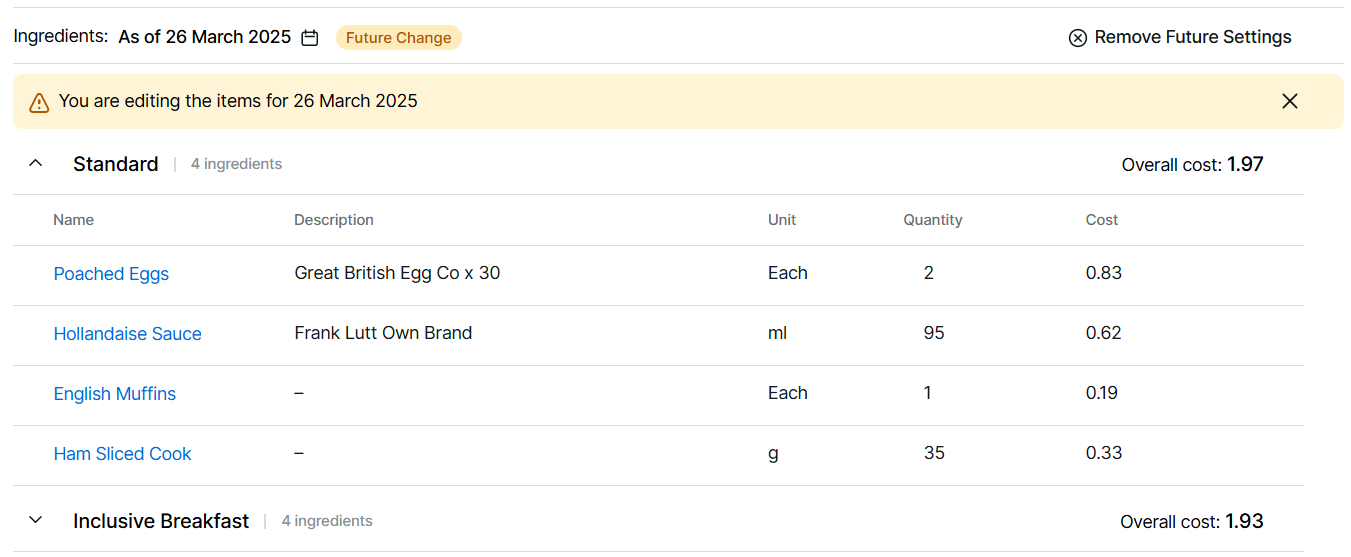
Task: Open the Poached Eggs ingredient
Action: [x=111, y=274]
